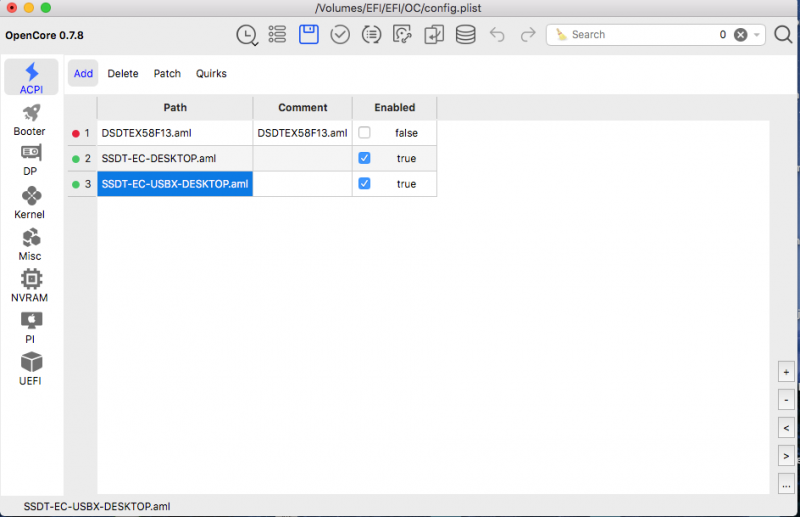Click the move-up '<' button
The image size is (800, 517).
click(786, 428)
